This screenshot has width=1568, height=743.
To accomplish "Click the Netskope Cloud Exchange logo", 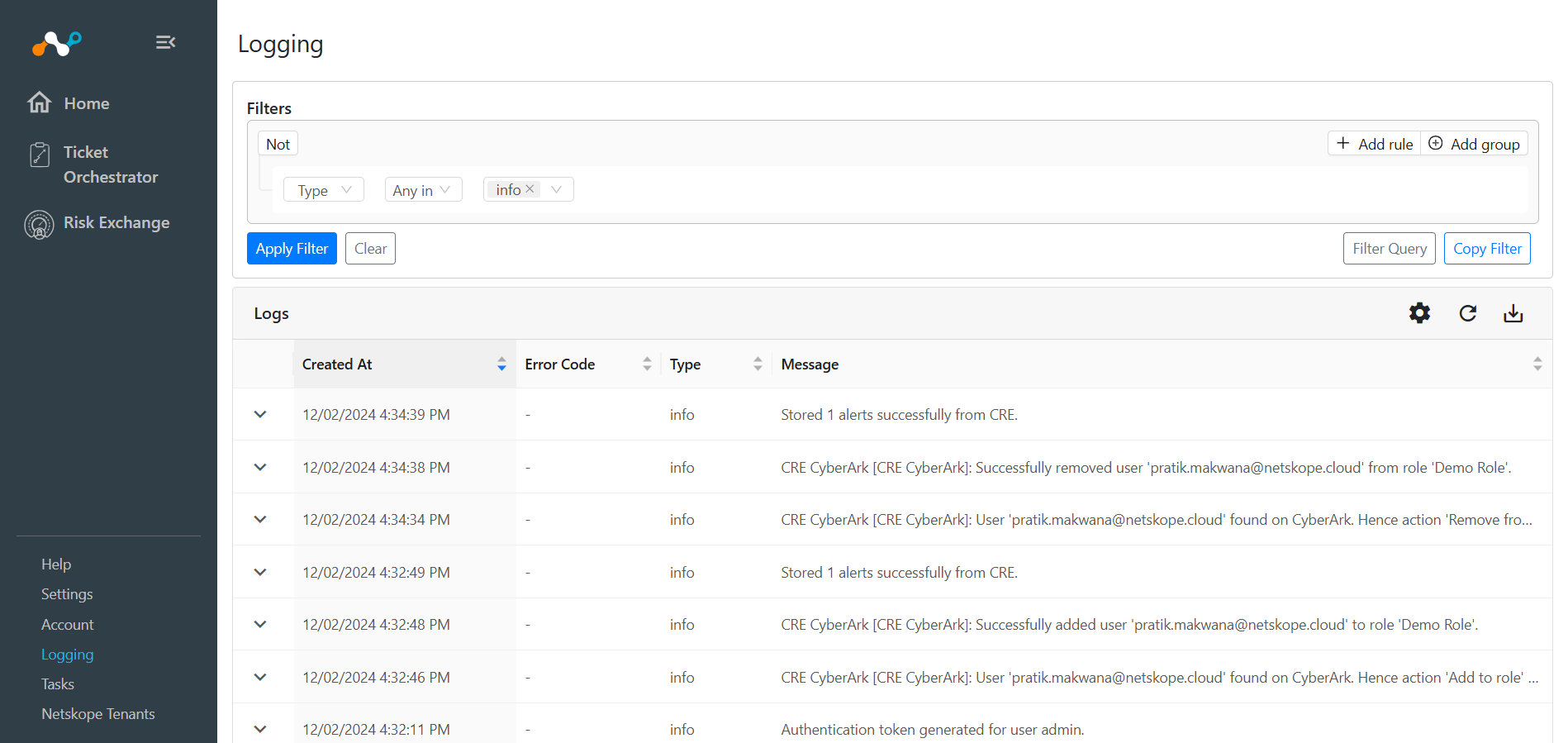I will [x=56, y=43].
